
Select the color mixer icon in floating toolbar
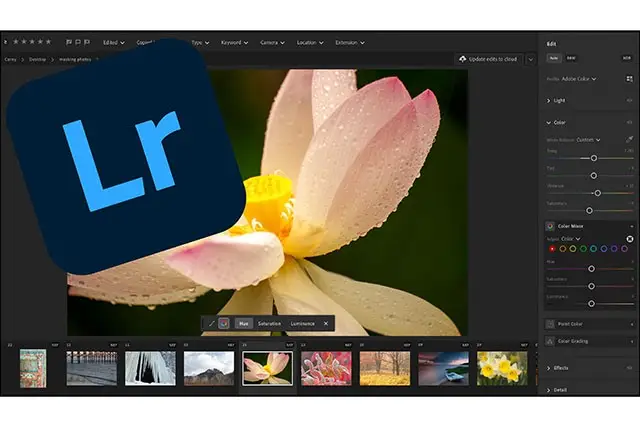tap(224, 324)
